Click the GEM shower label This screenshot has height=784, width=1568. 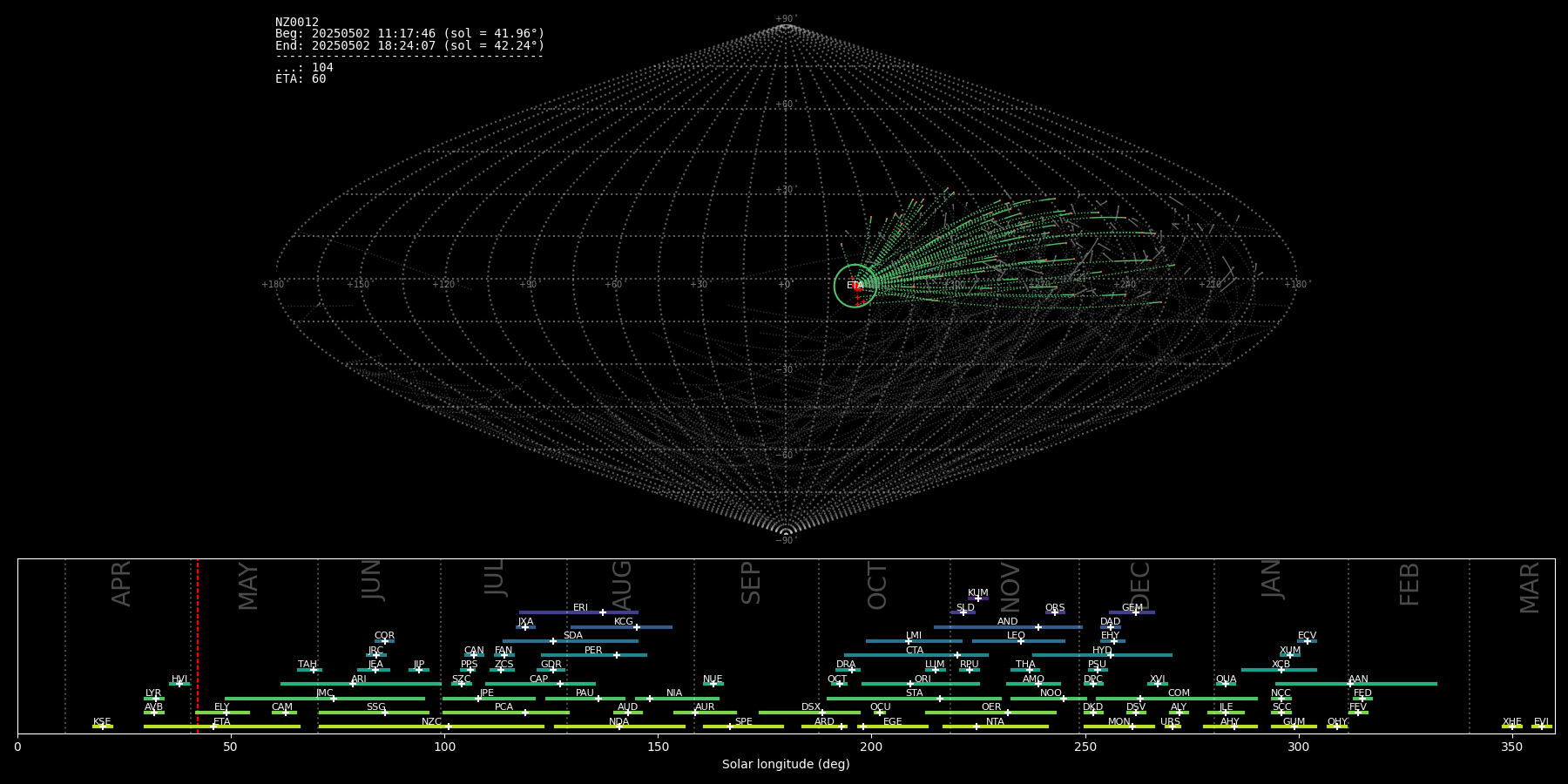click(x=1132, y=608)
